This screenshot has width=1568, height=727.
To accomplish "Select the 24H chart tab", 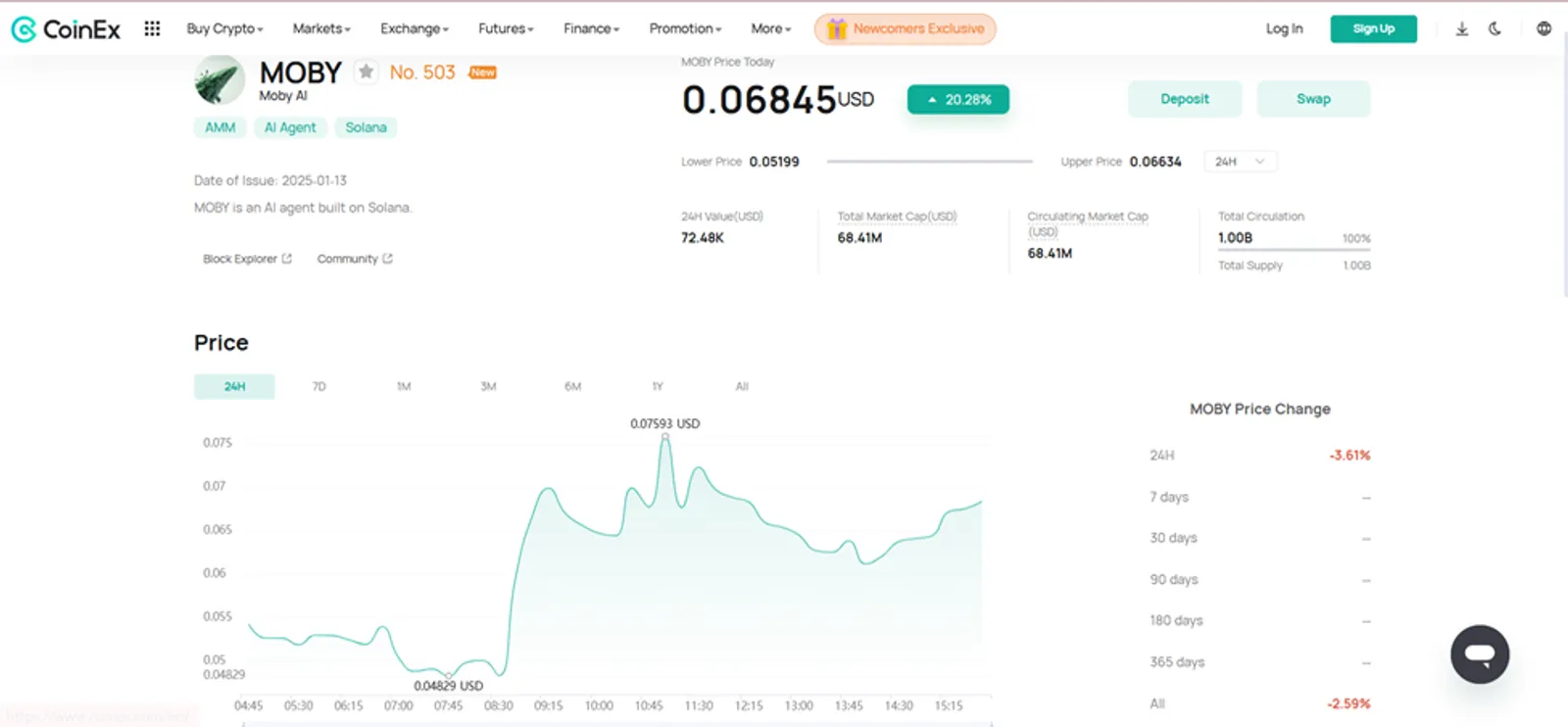I will point(234,386).
